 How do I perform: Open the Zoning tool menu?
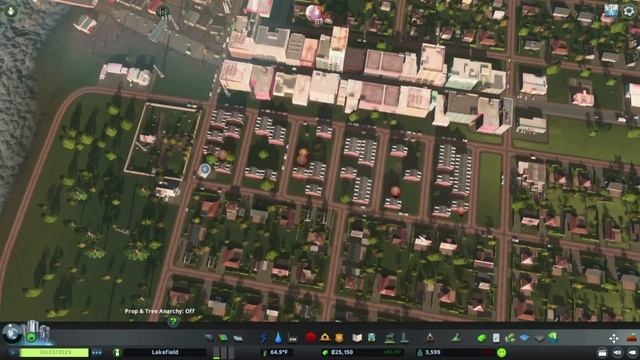[x=223, y=338]
